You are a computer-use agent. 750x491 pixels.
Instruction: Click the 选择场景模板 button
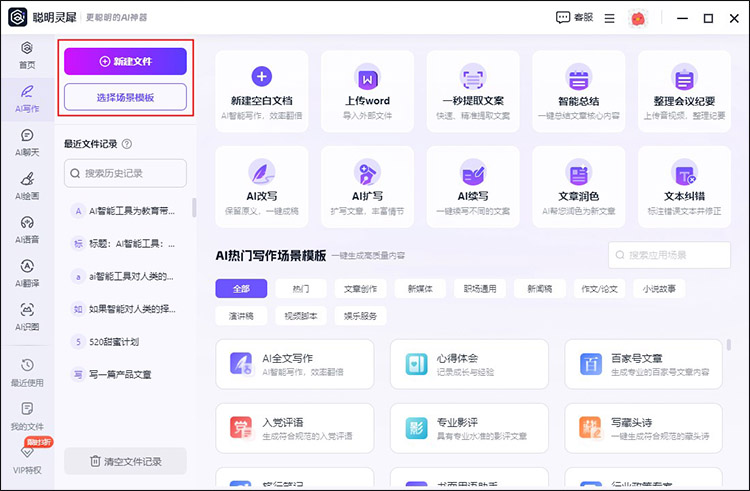(125, 97)
